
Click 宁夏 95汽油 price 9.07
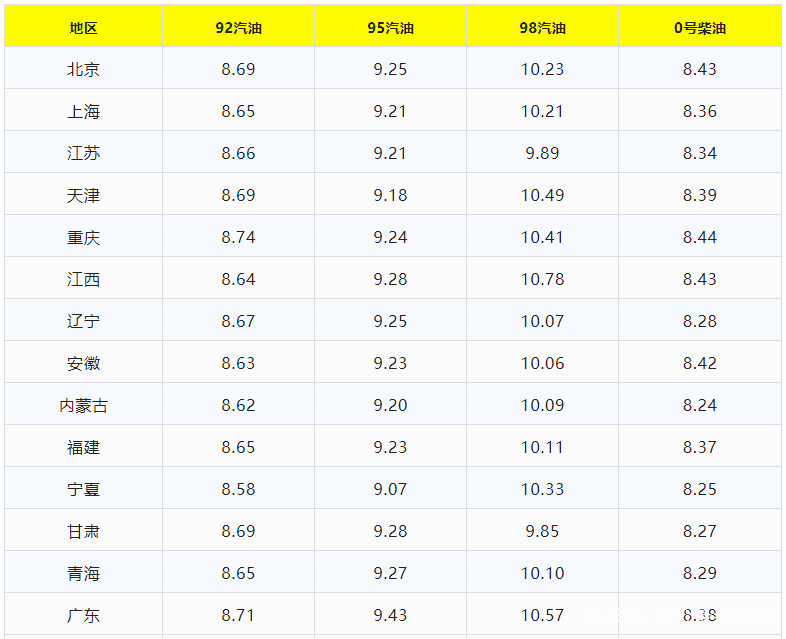coord(390,489)
